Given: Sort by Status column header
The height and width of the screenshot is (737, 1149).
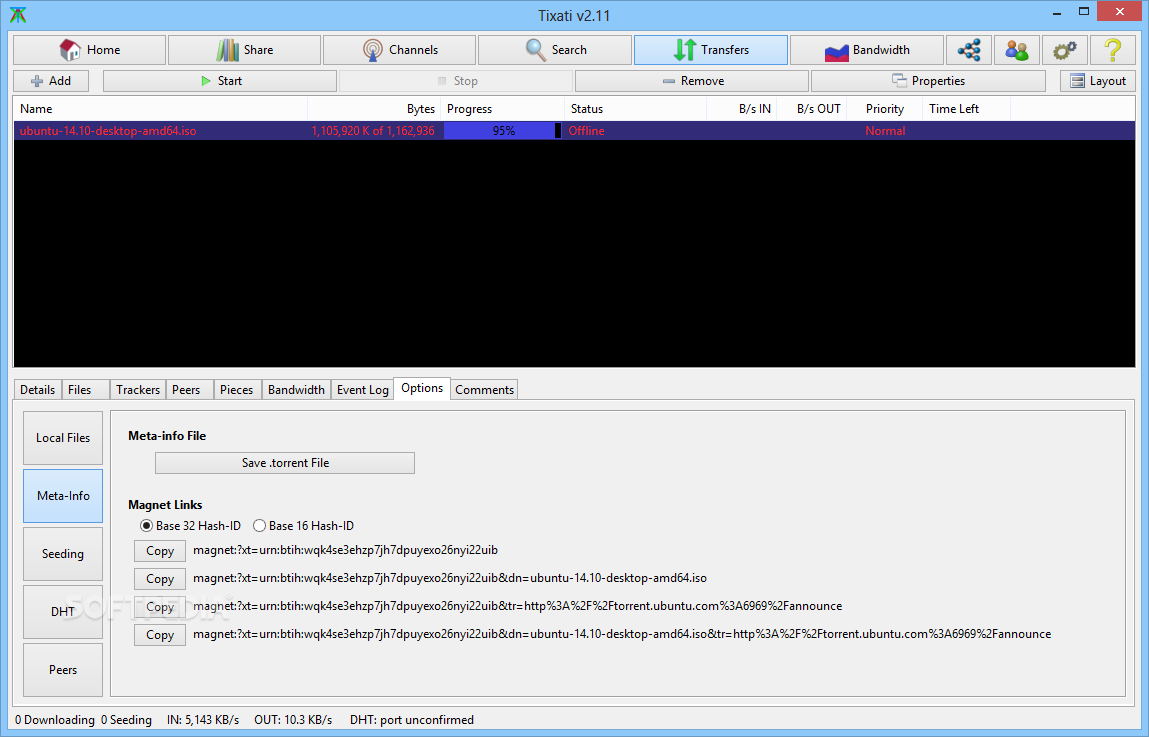Looking at the screenshot, I should [x=635, y=108].
